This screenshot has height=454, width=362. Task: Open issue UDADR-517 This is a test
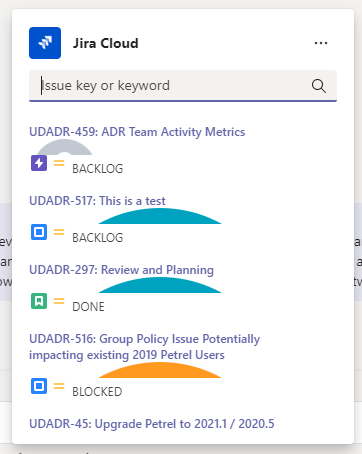point(97,201)
